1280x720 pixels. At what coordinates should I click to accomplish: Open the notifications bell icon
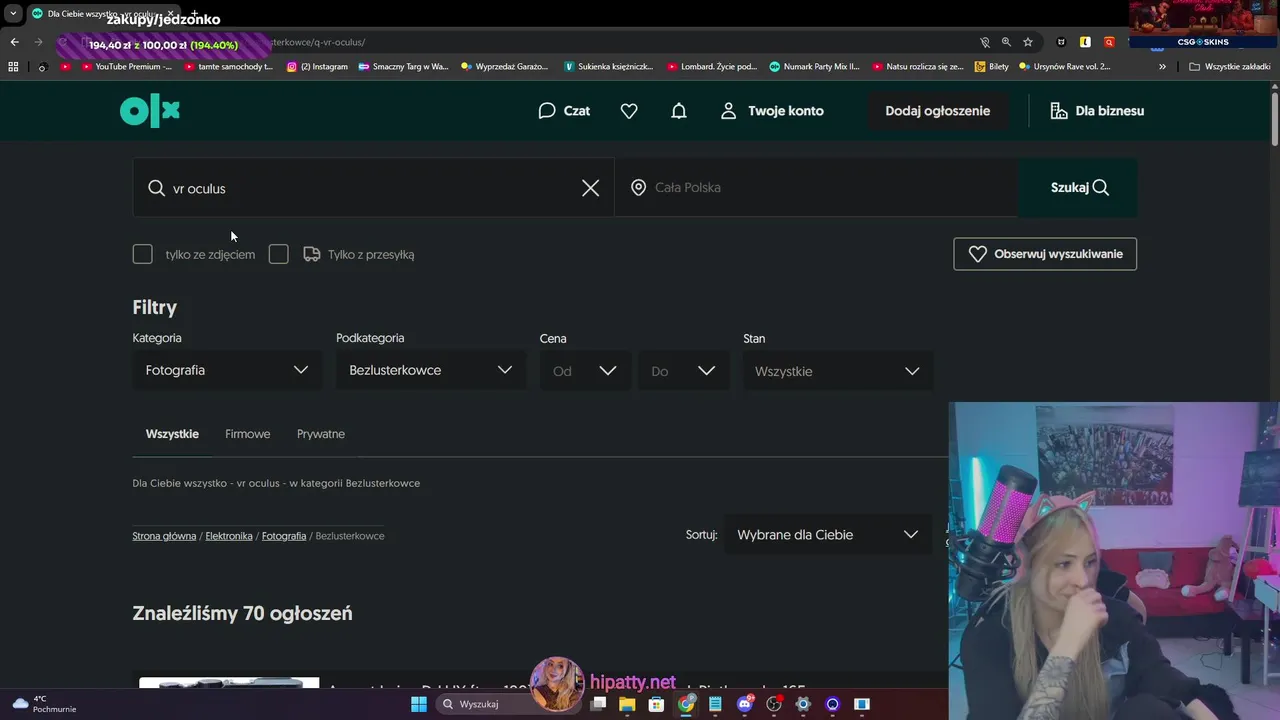(x=679, y=111)
